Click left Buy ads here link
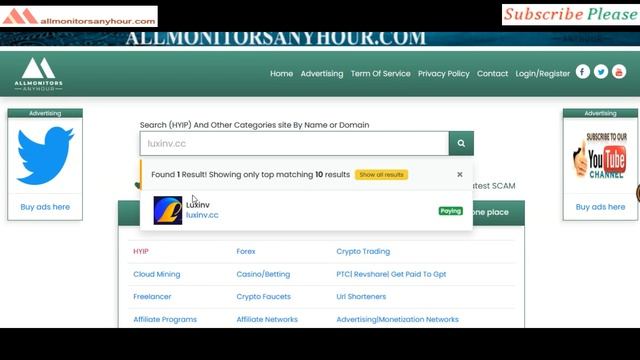The height and width of the screenshot is (360, 640). pyautogui.click(x=45, y=207)
